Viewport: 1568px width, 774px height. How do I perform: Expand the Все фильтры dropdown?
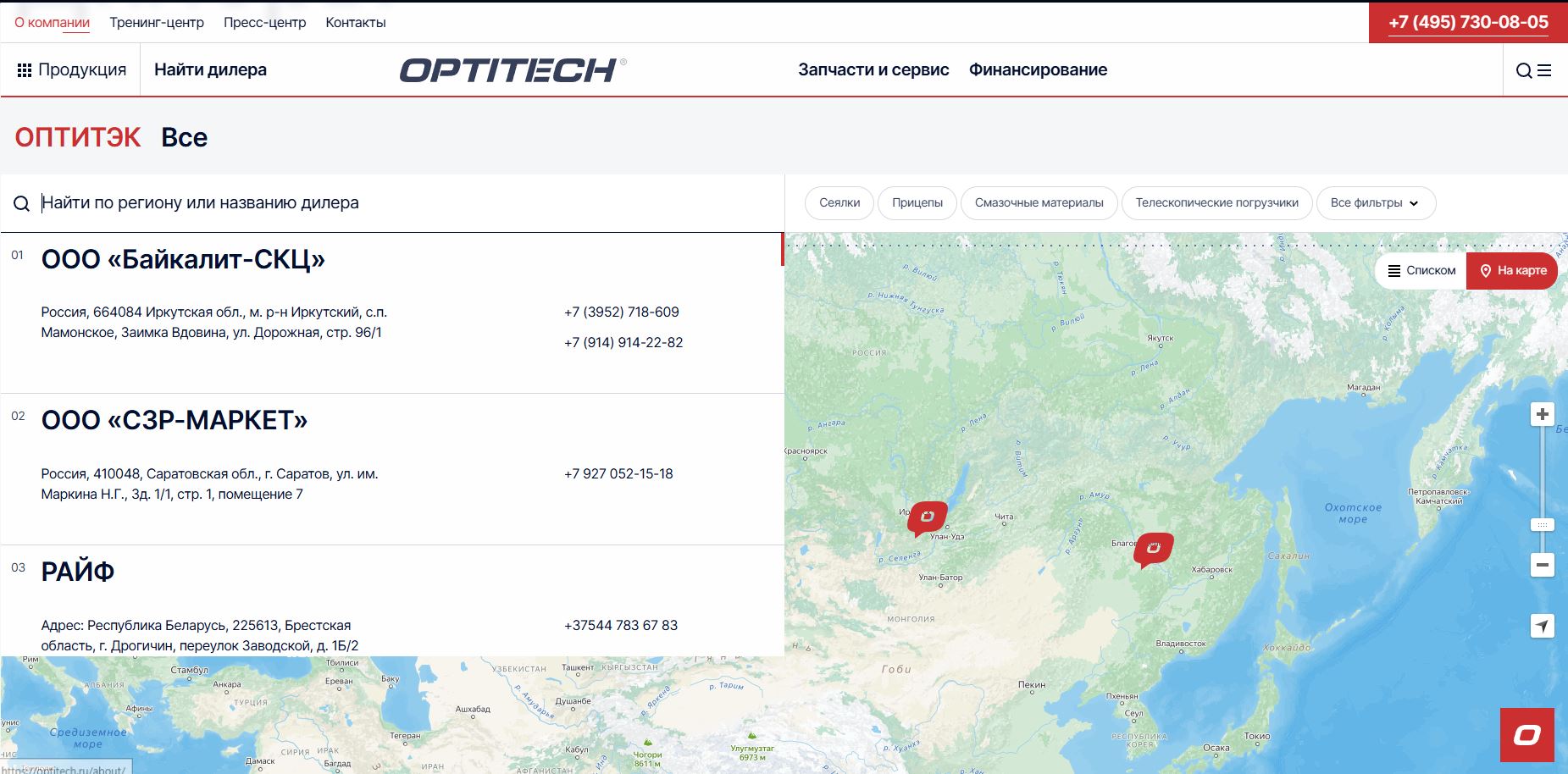pos(1376,203)
